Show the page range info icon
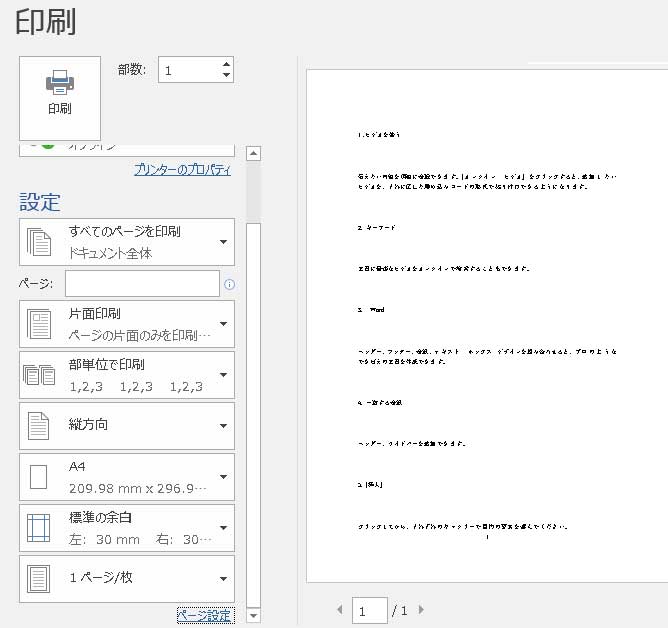668x628 pixels. pyautogui.click(x=229, y=285)
